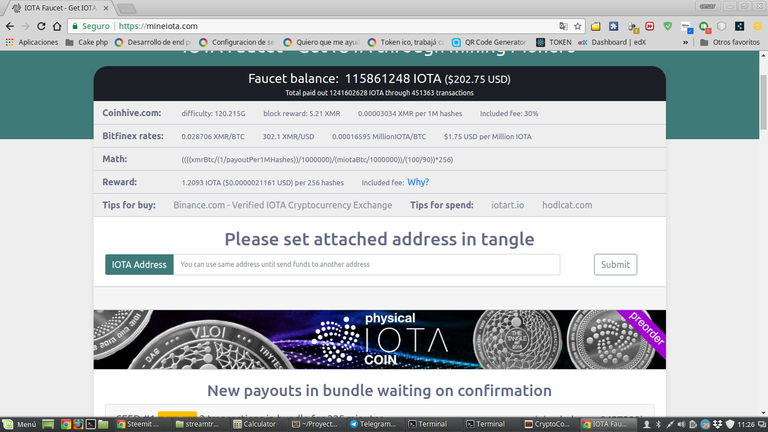Screen dimensions: 768x432
Task: Open the Dashboard | edX bookmark
Action: point(612,42)
